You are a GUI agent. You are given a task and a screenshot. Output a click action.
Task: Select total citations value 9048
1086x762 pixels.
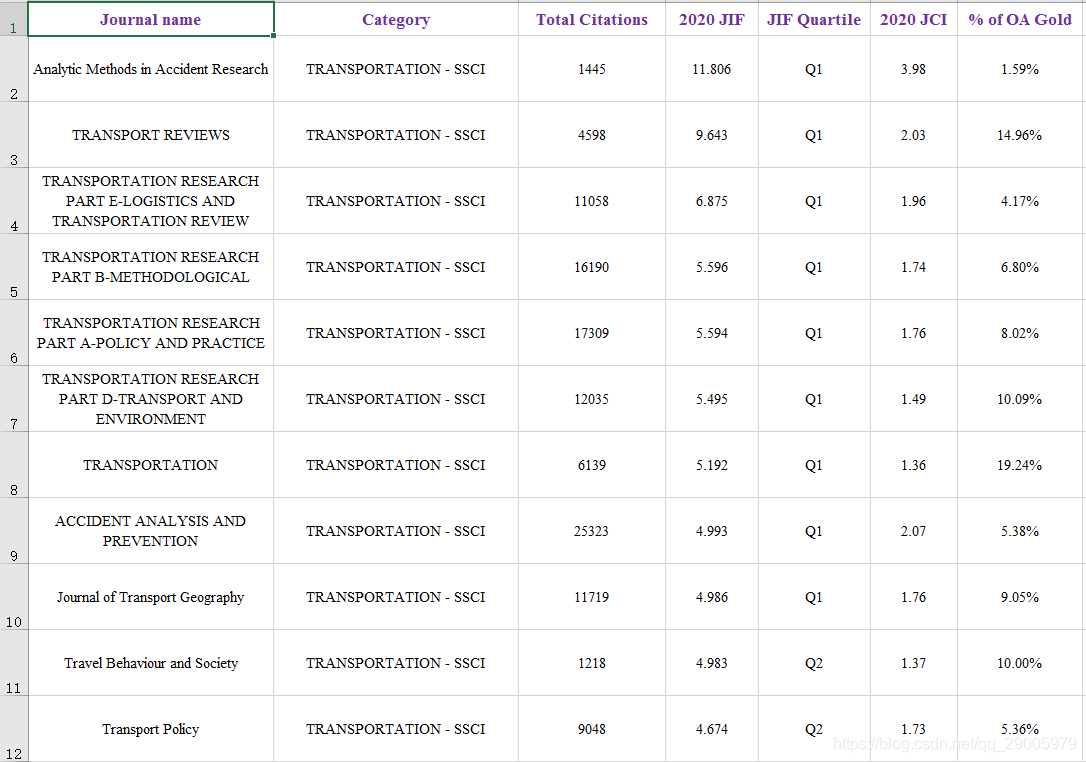coord(591,729)
